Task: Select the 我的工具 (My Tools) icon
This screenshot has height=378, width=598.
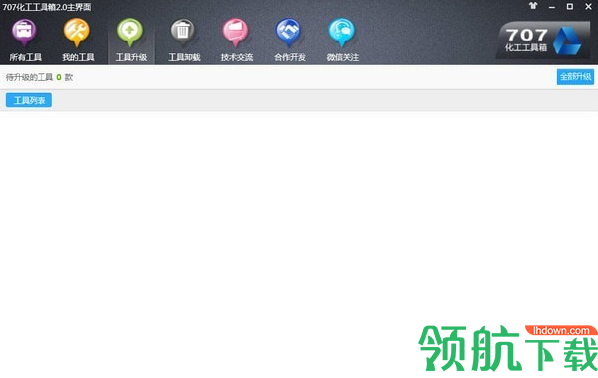Action: (x=78, y=40)
